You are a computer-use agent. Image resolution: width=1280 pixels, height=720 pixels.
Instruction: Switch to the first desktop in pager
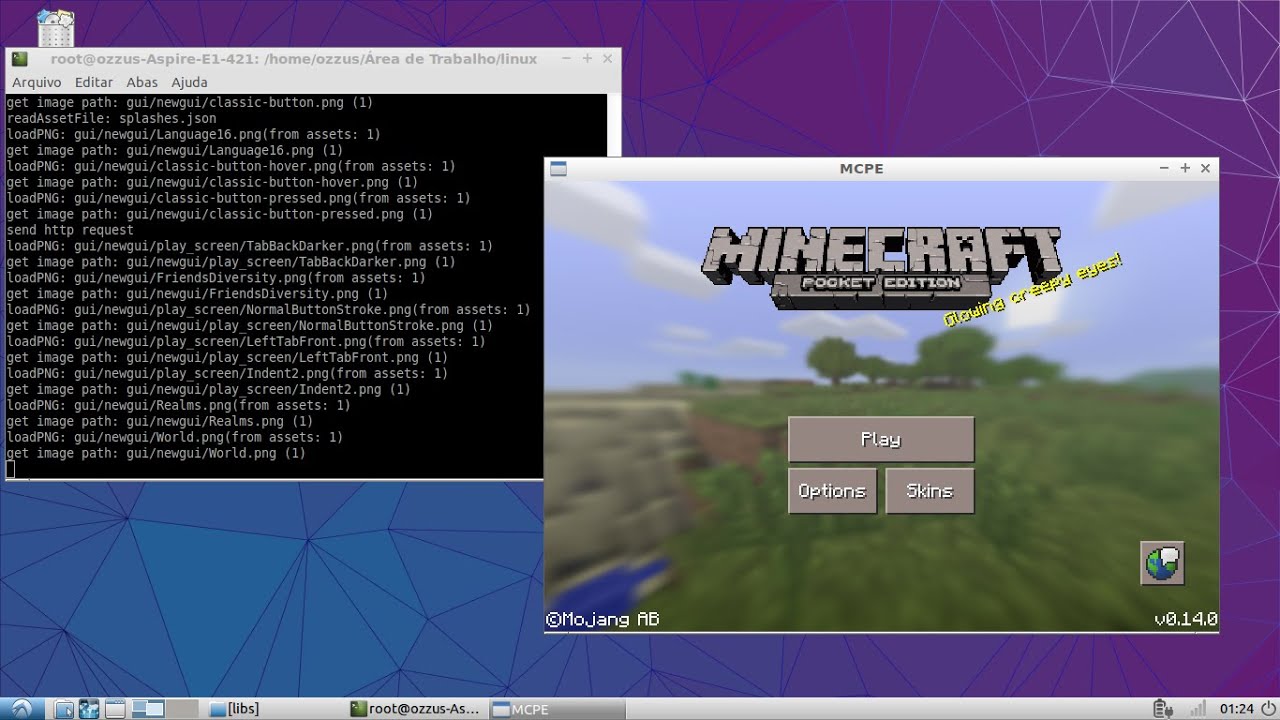pos(148,709)
